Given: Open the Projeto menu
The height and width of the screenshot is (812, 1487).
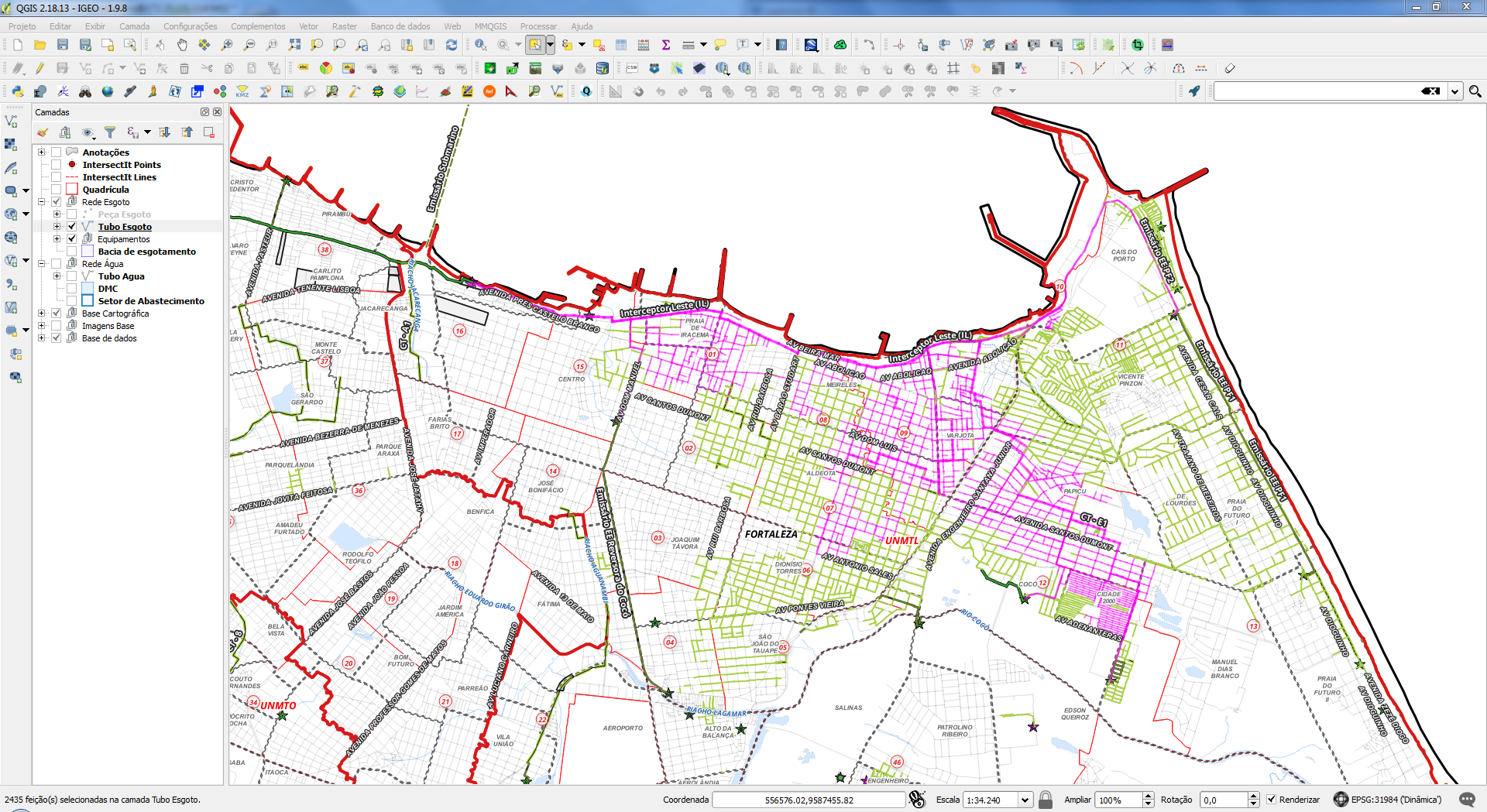Looking at the screenshot, I should [x=22, y=26].
